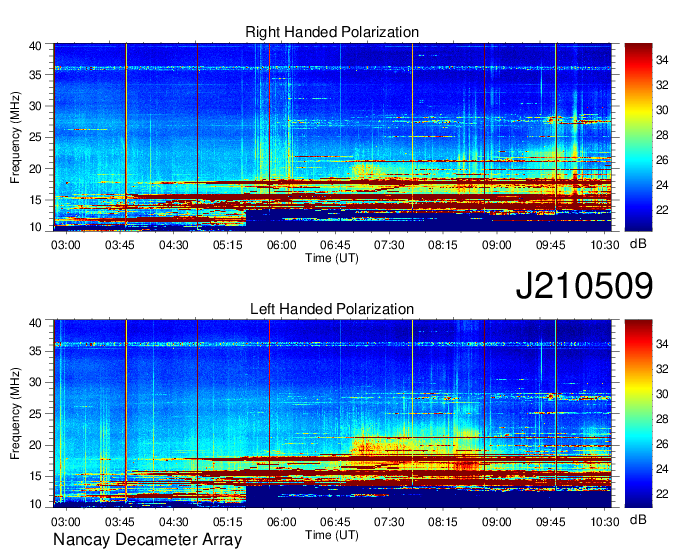This screenshot has height=552, width=680.
Task: Click "Time (UT)" under the Right Handed plot
Action: pos(332,258)
